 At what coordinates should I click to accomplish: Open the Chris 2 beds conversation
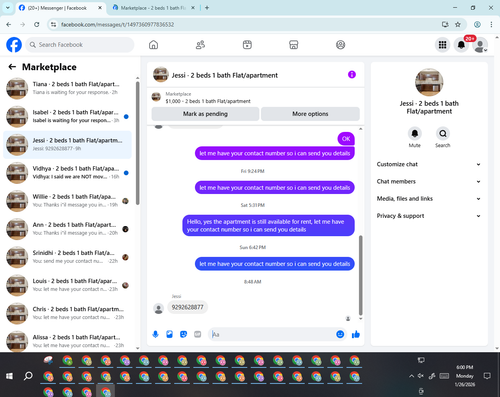click(x=67, y=313)
